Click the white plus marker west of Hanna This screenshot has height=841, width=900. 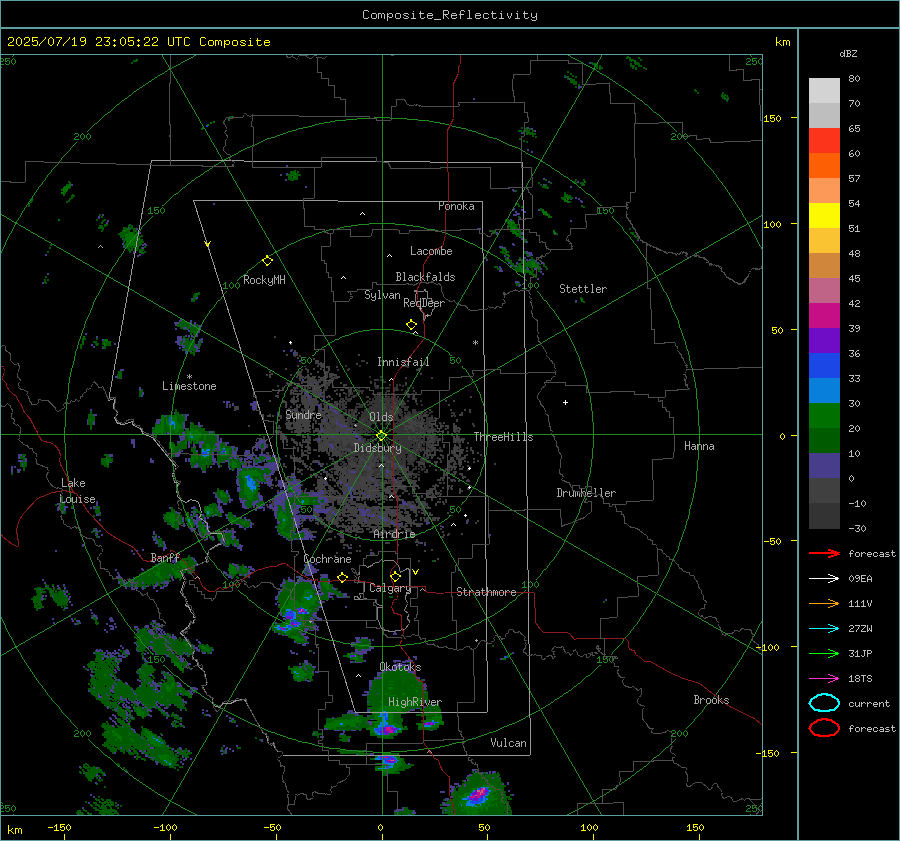tap(565, 402)
